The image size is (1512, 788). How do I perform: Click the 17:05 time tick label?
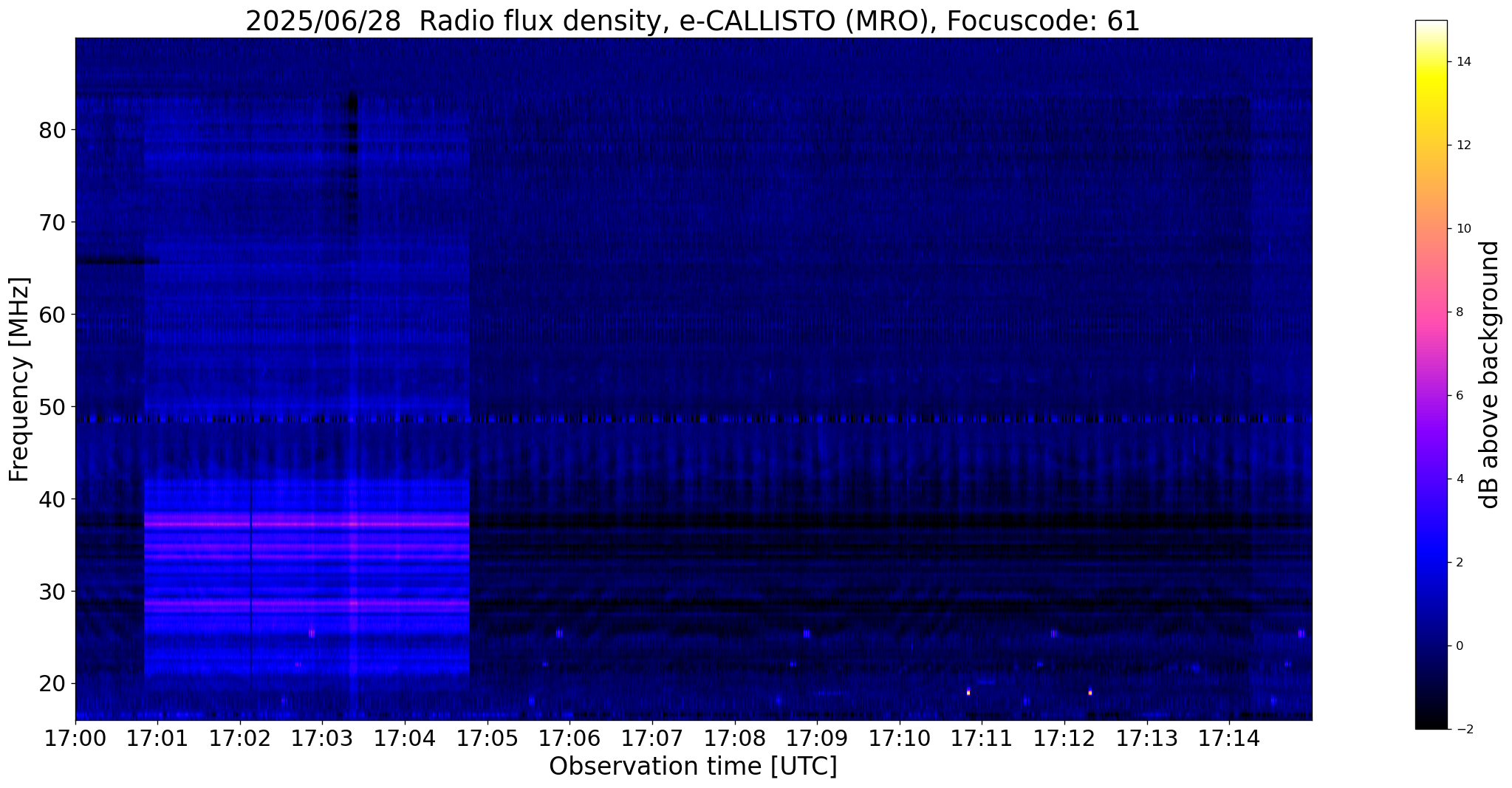[488, 739]
